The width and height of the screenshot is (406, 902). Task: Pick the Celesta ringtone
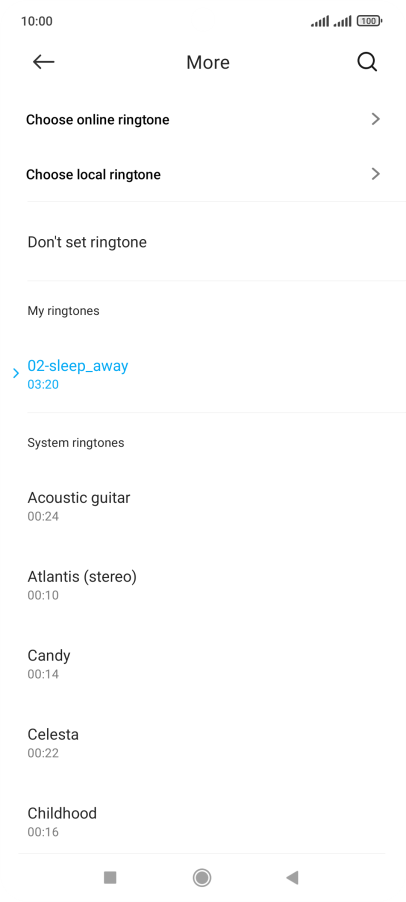click(x=203, y=742)
